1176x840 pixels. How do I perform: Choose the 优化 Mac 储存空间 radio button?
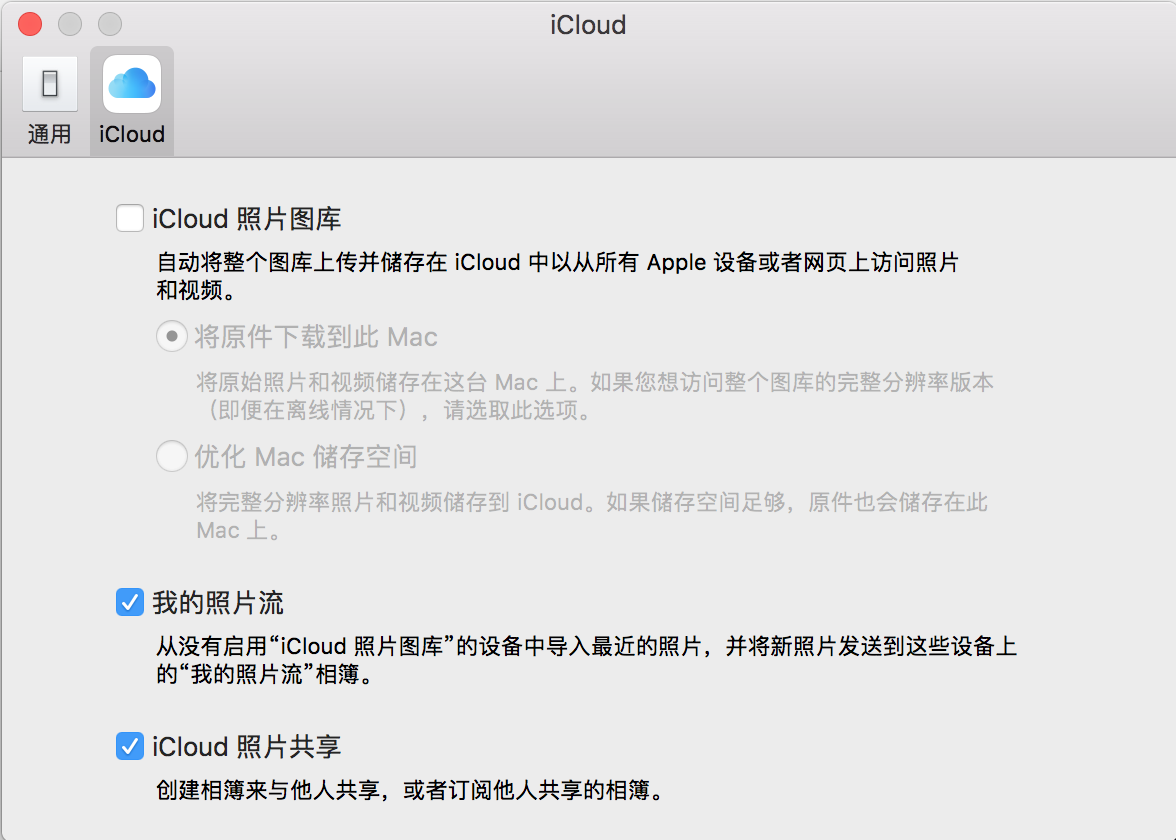(172, 457)
